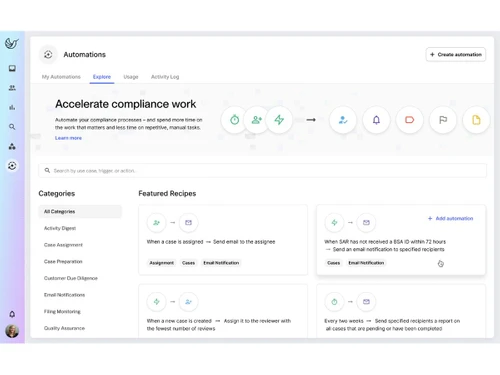The height and width of the screenshot is (375, 500).
Task: Open the user profile avatar
Action: [x=12, y=331]
